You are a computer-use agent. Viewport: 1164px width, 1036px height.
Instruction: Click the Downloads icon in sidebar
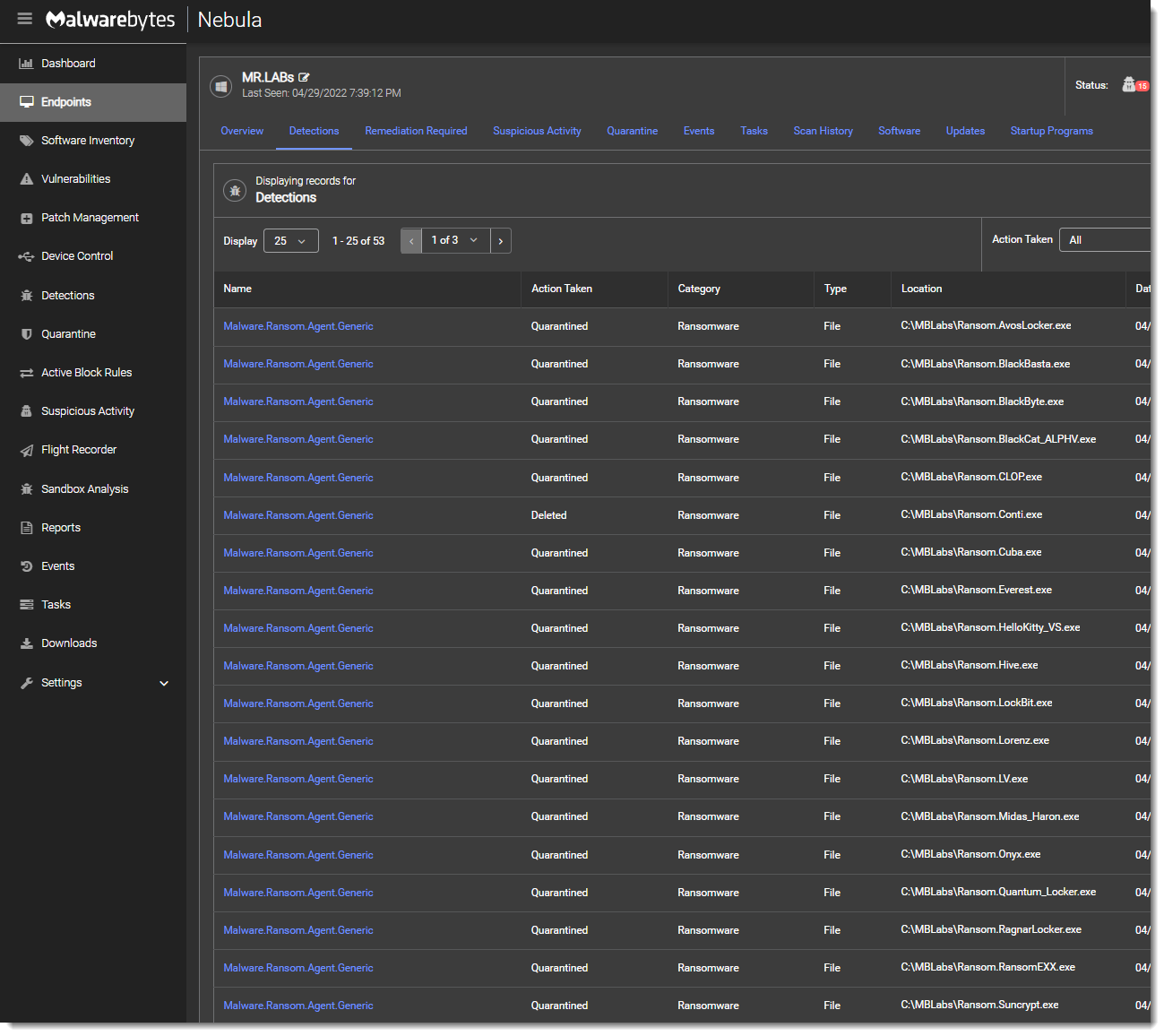(x=26, y=643)
